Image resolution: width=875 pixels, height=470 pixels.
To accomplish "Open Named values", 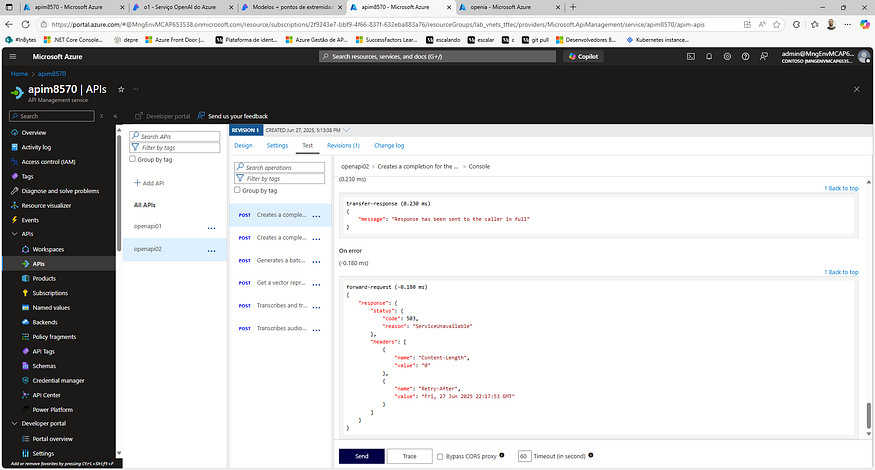I will [x=51, y=308].
